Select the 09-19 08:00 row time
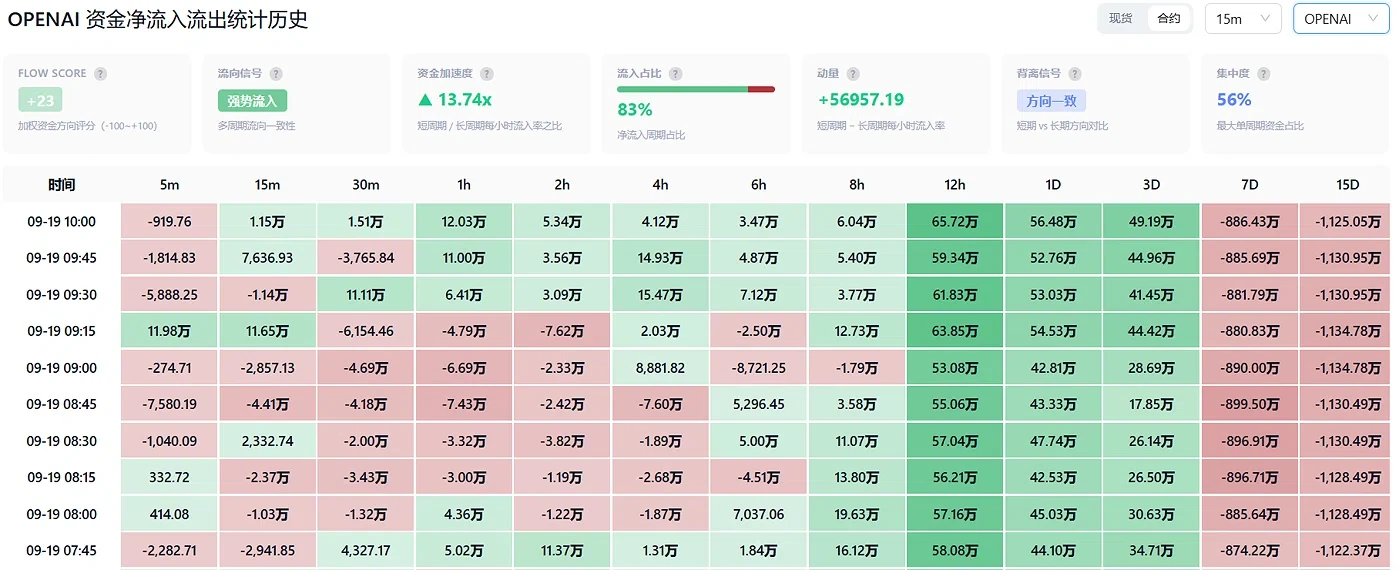The height and width of the screenshot is (570, 1399). tap(62, 514)
